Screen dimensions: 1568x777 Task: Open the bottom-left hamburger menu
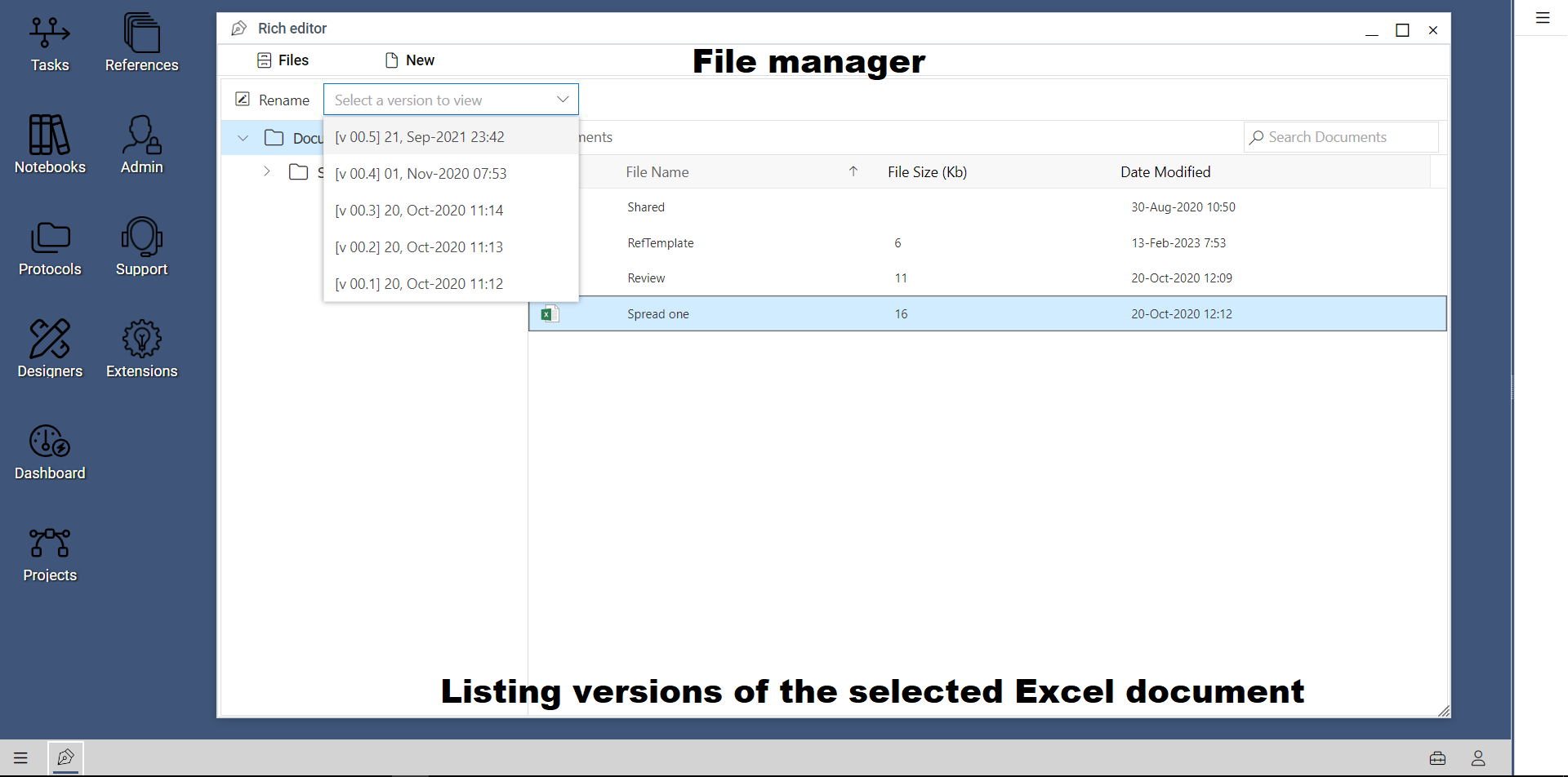click(20, 757)
